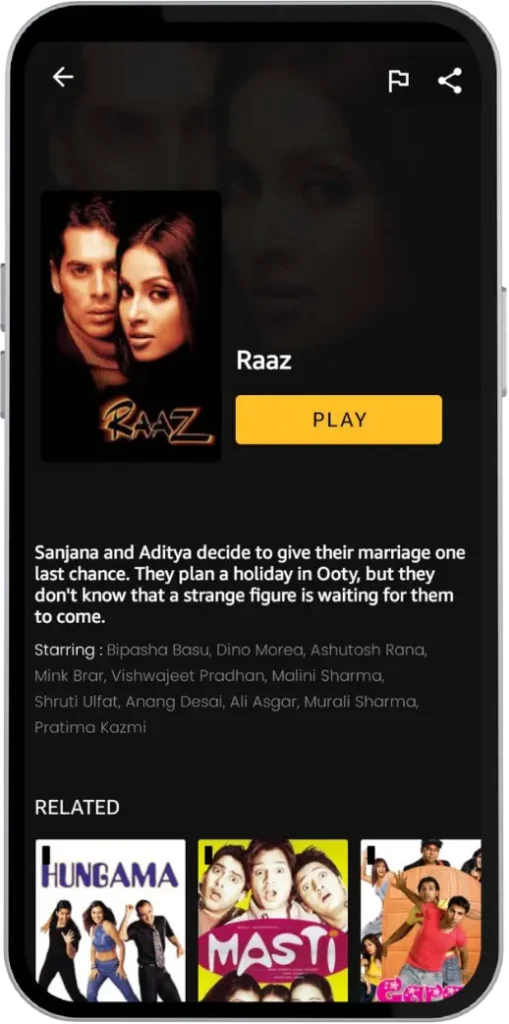Click the flag report icon

click(398, 81)
